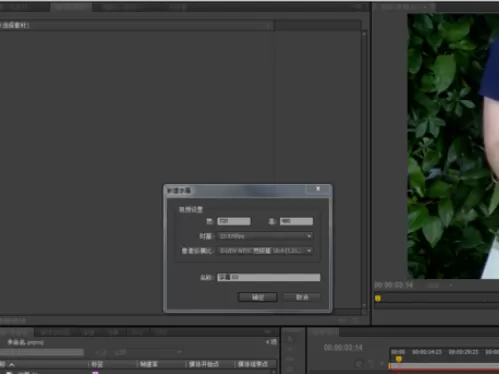Click the yellow playhead in the program monitor
The height and width of the screenshot is (374, 499).
click(x=378, y=298)
